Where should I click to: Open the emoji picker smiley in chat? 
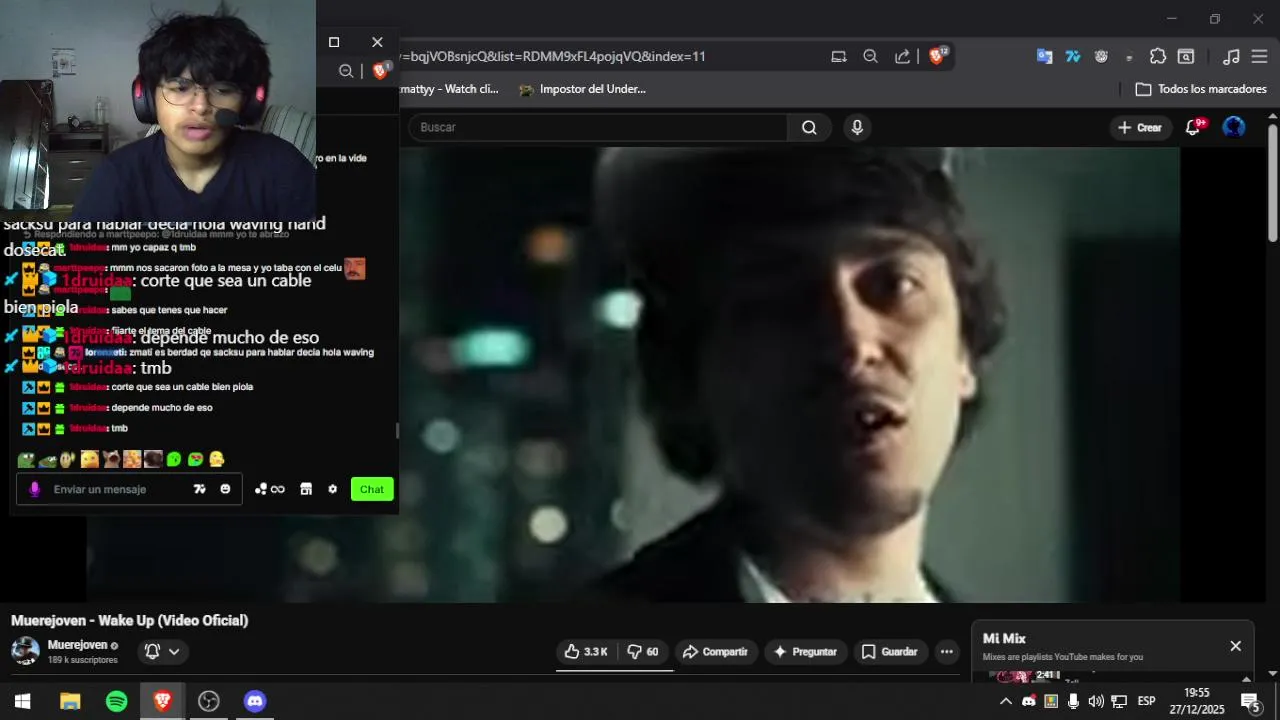225,489
